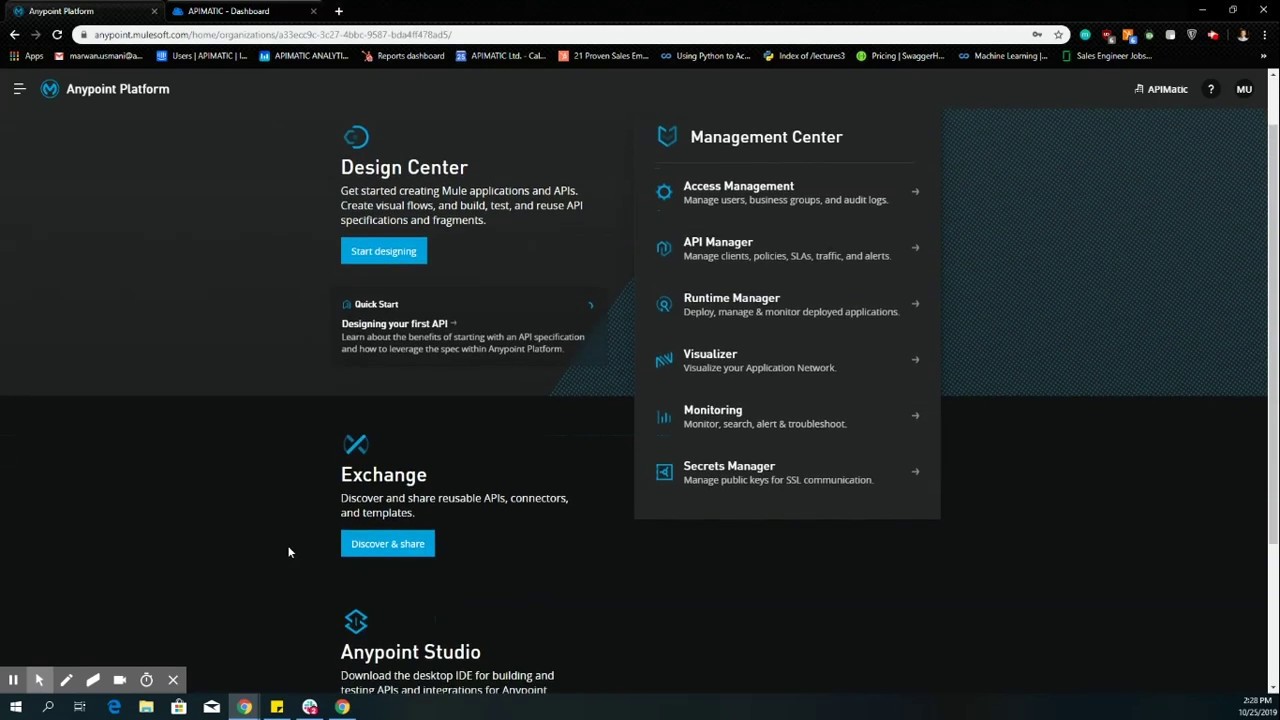Select the recorder eraser tool

[93, 680]
